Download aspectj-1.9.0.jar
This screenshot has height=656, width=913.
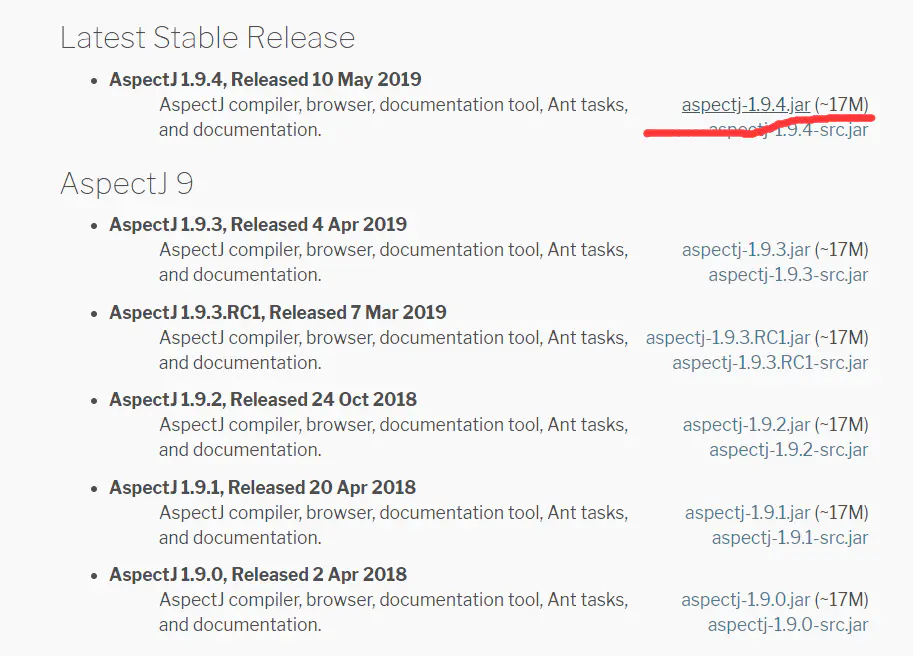tap(745, 600)
